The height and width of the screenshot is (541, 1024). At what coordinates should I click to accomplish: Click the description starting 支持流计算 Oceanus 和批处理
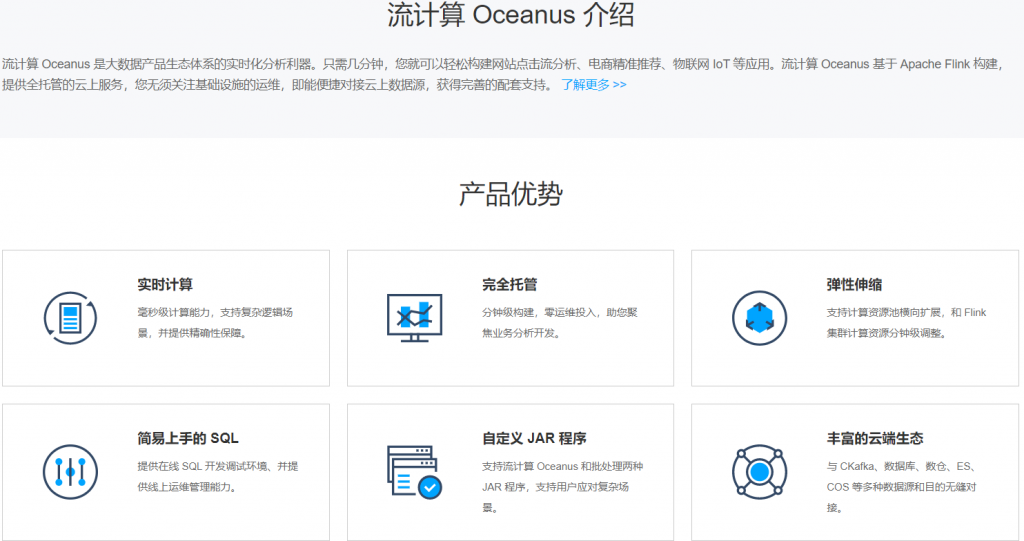point(562,487)
